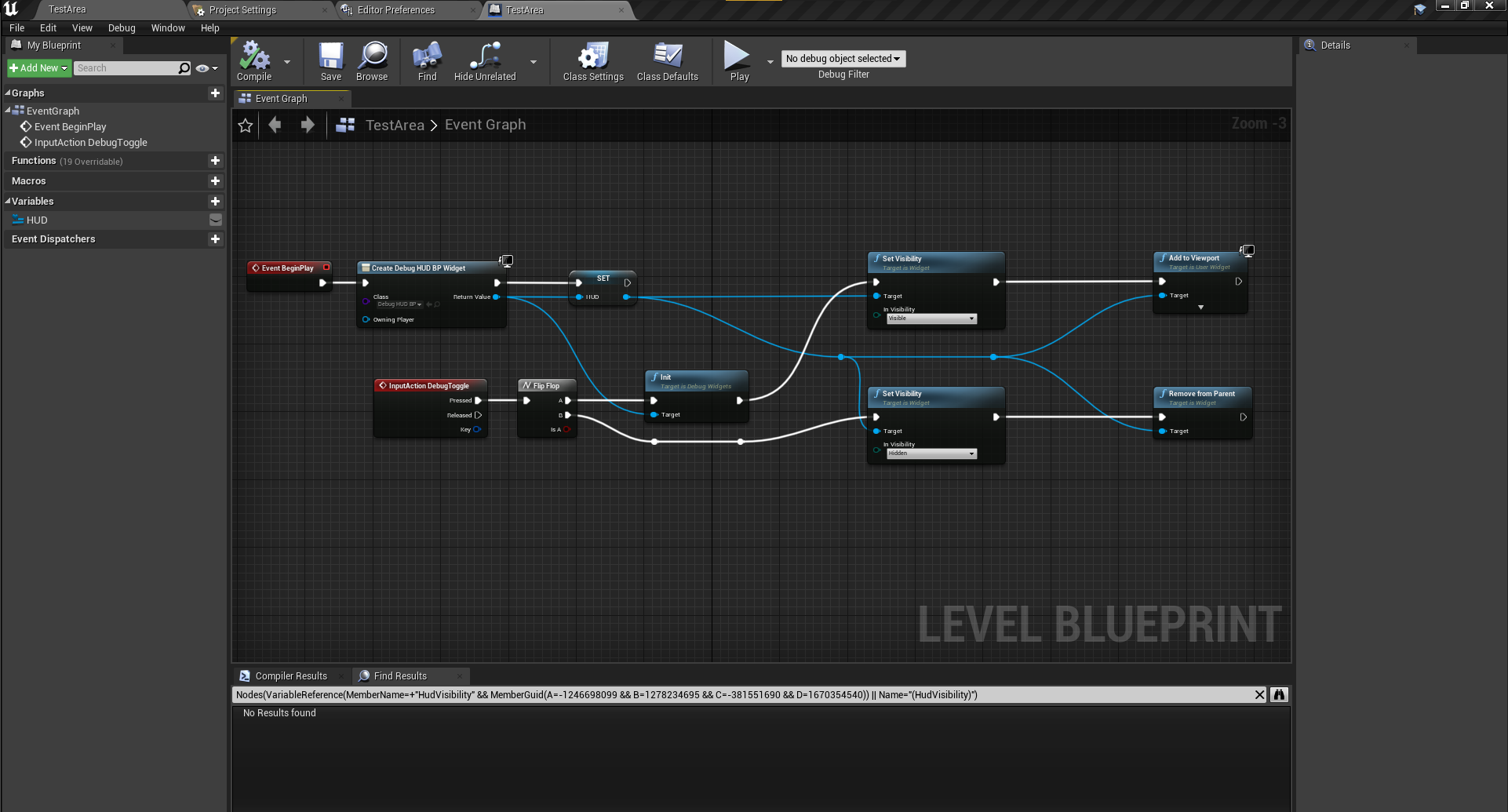This screenshot has width=1508, height=812.
Task: Add a new variable
Action: (x=215, y=202)
